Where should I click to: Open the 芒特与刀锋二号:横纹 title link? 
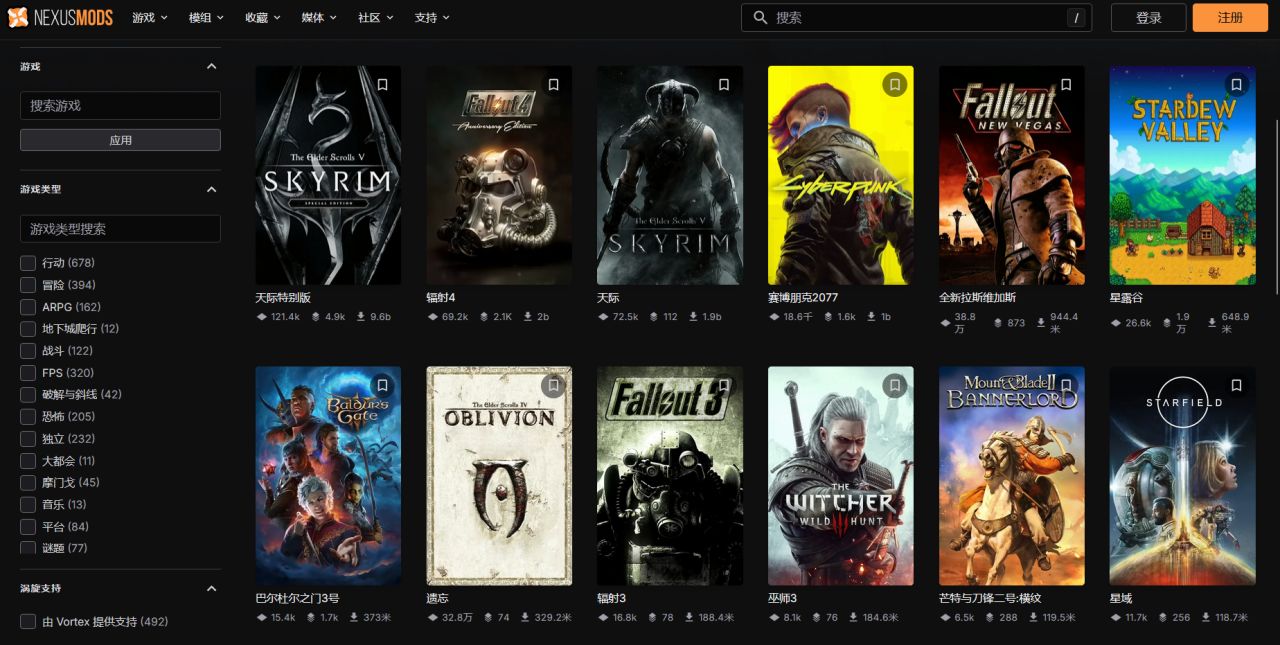pyautogui.click(x=990, y=598)
